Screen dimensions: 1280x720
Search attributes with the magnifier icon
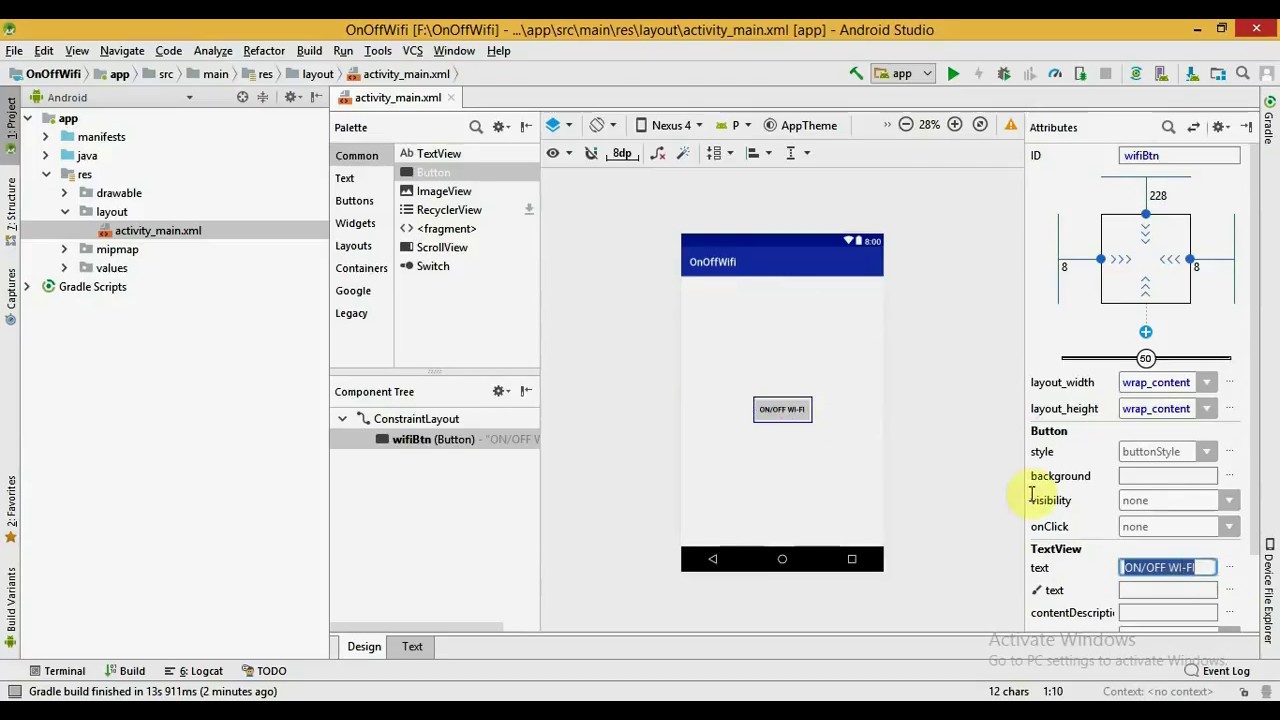(1168, 127)
